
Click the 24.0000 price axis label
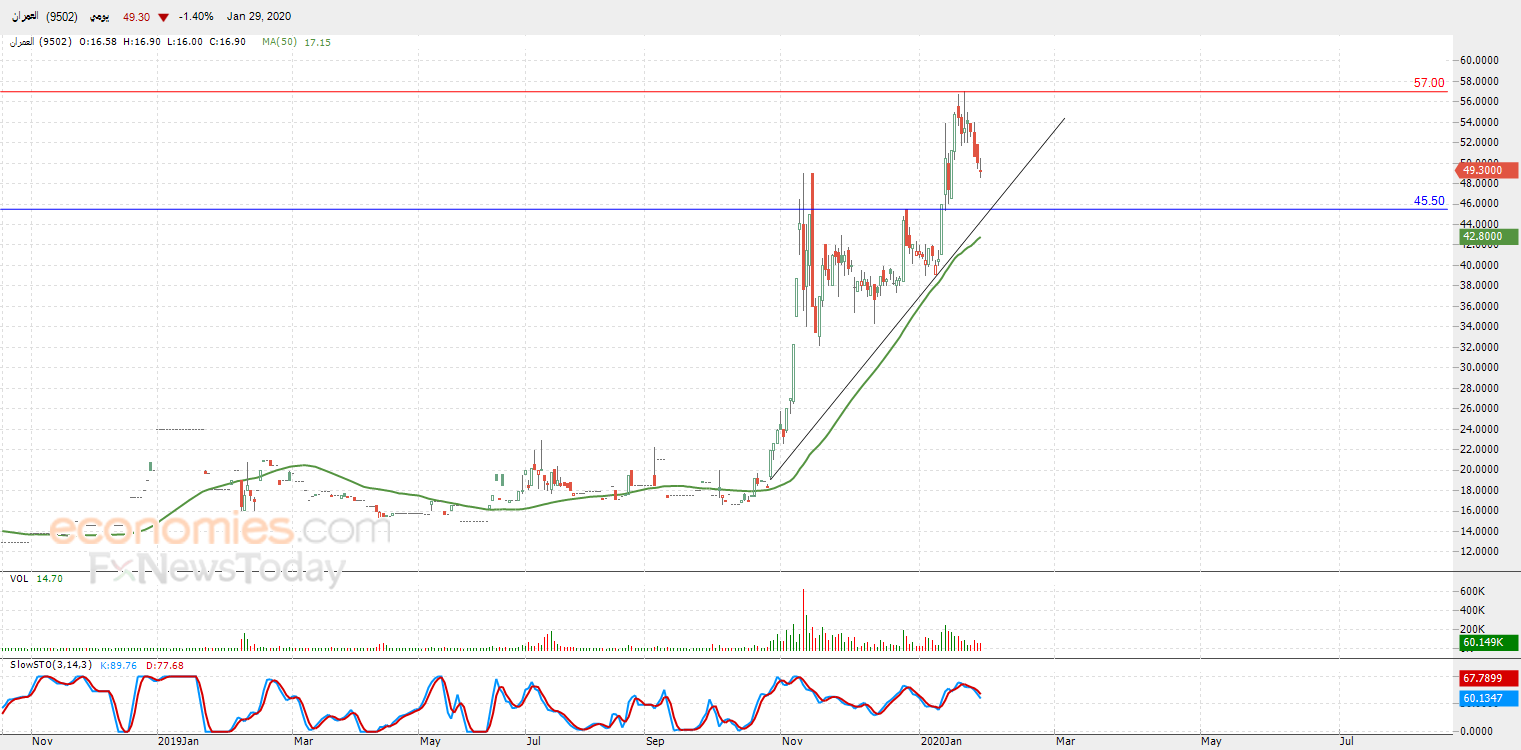1479,429
